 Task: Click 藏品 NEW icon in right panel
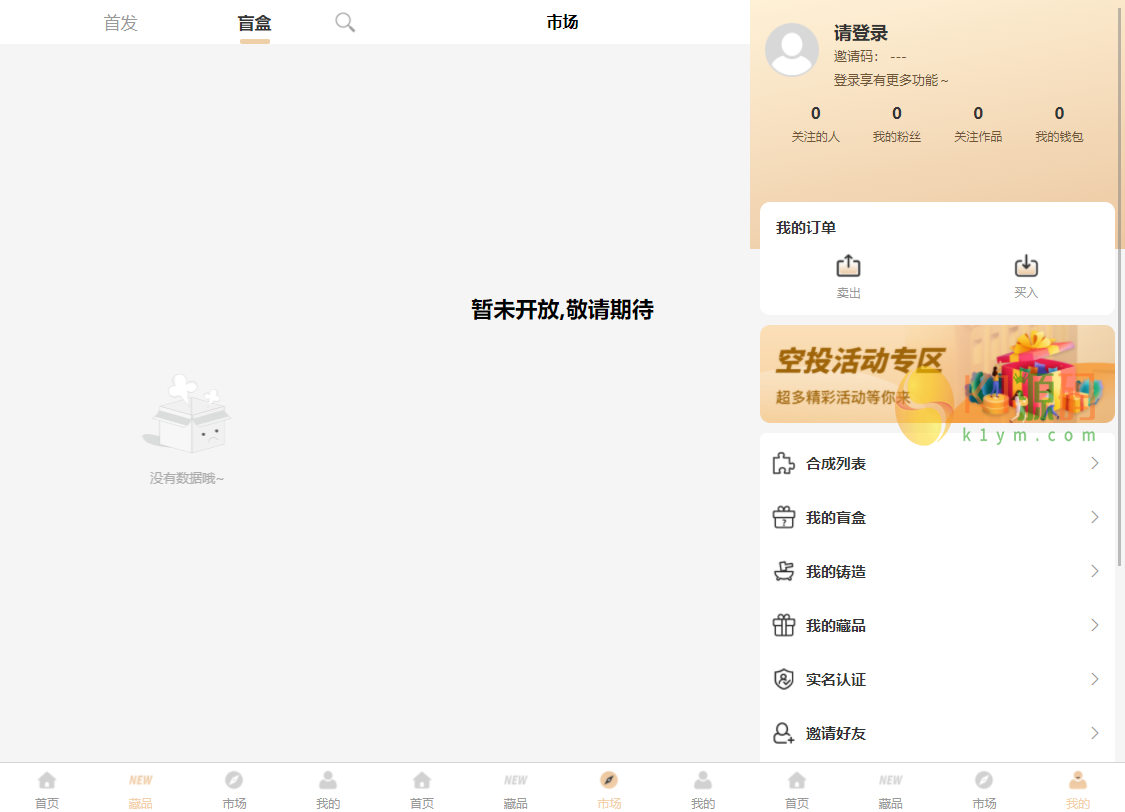(890, 780)
